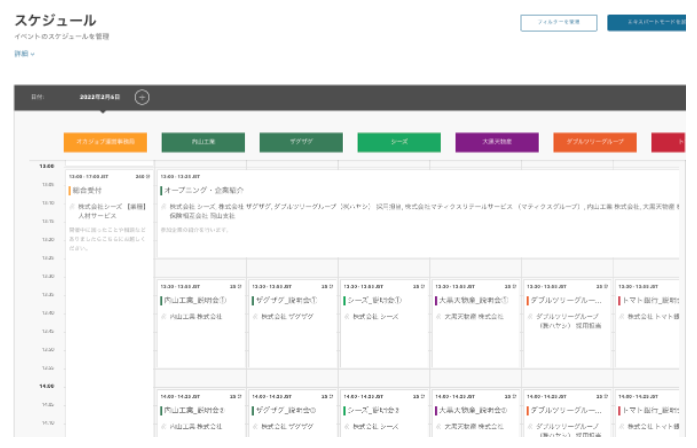The width and height of the screenshot is (697, 448).
Task: Select the orange-red ダブルツリーグループ track header
Action: 595,142
